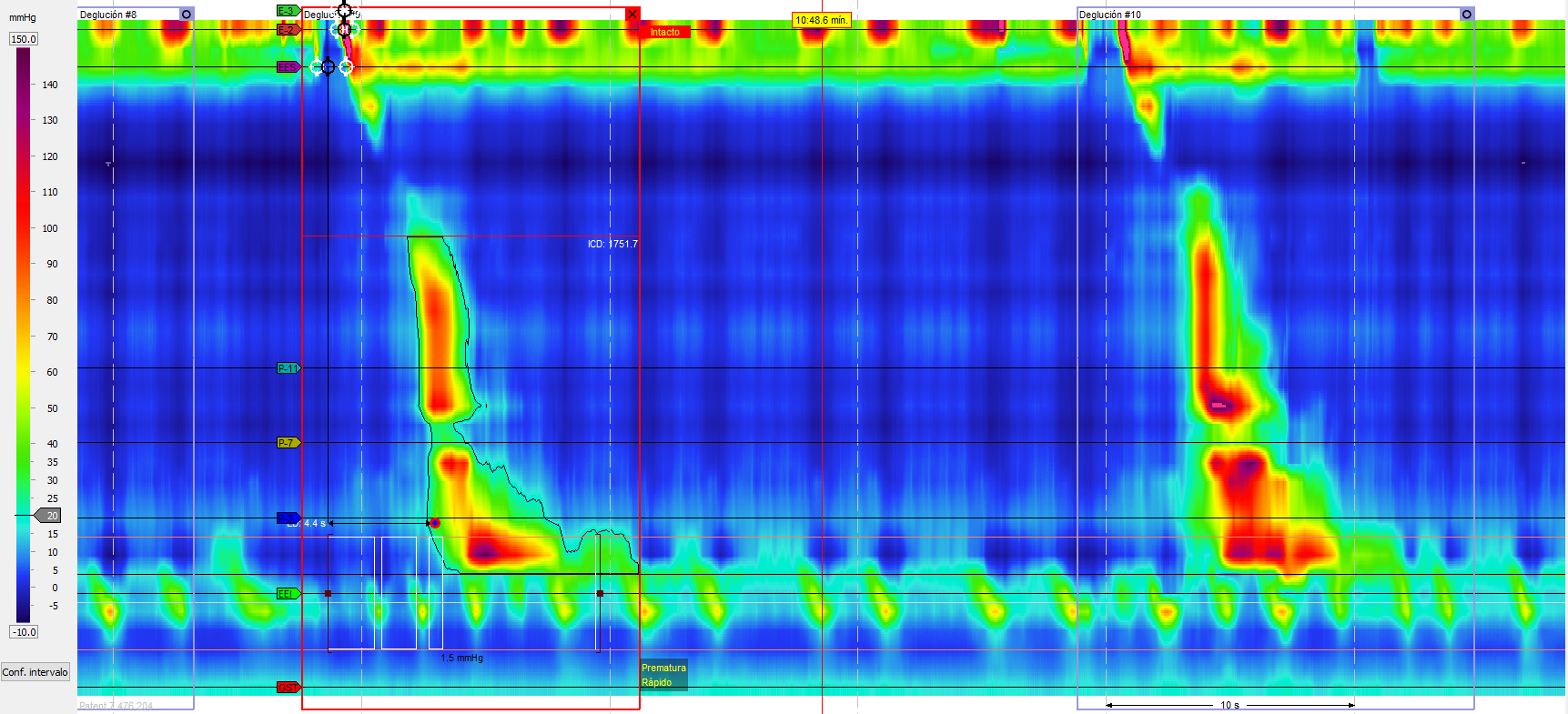Toggle the circle button on Deglución #10

pyautogui.click(x=1466, y=15)
